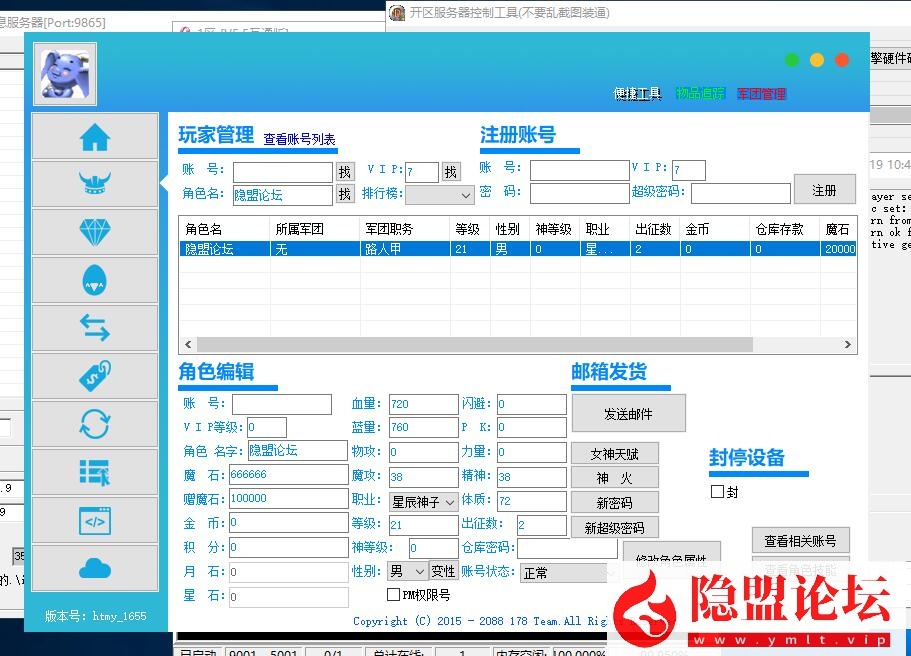911x656 pixels.
Task: Open the 军团管理 tab
Action: [x=762, y=93]
